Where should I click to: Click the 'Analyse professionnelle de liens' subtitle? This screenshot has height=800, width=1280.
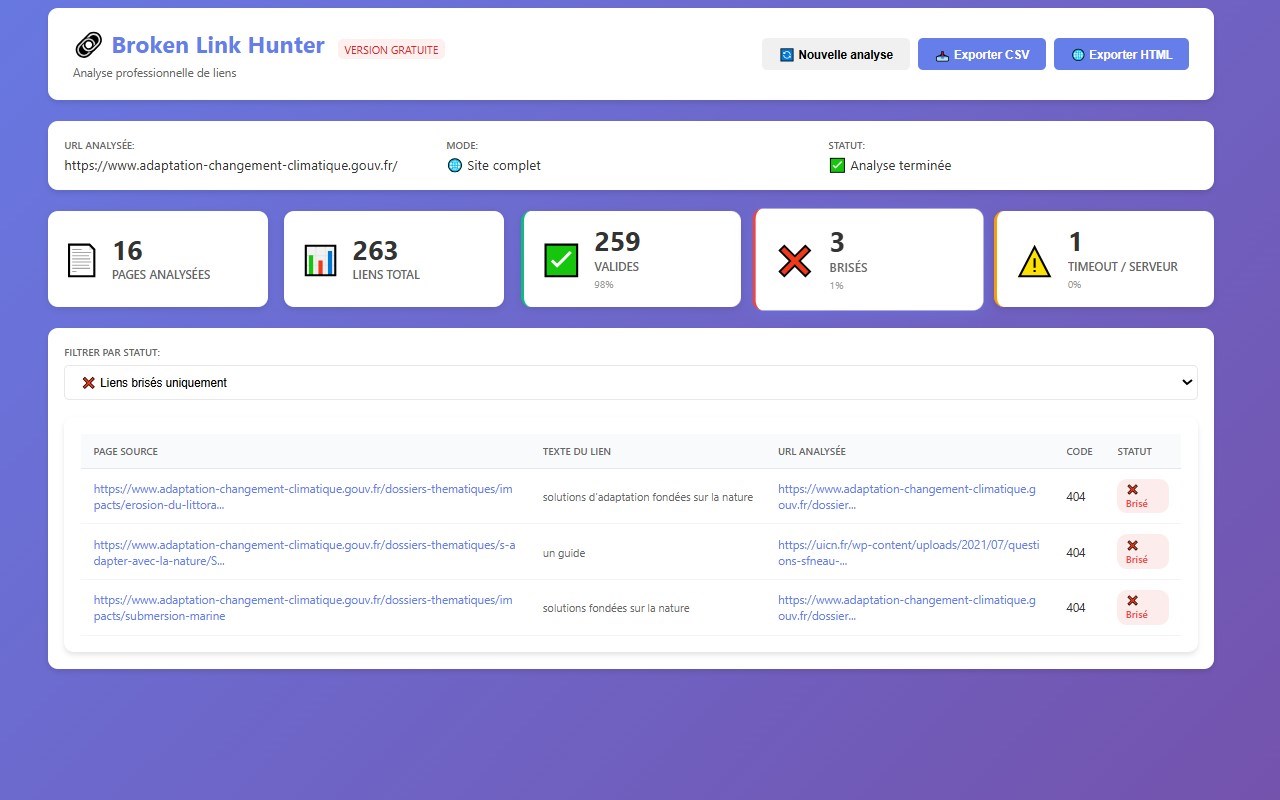[x=155, y=73]
